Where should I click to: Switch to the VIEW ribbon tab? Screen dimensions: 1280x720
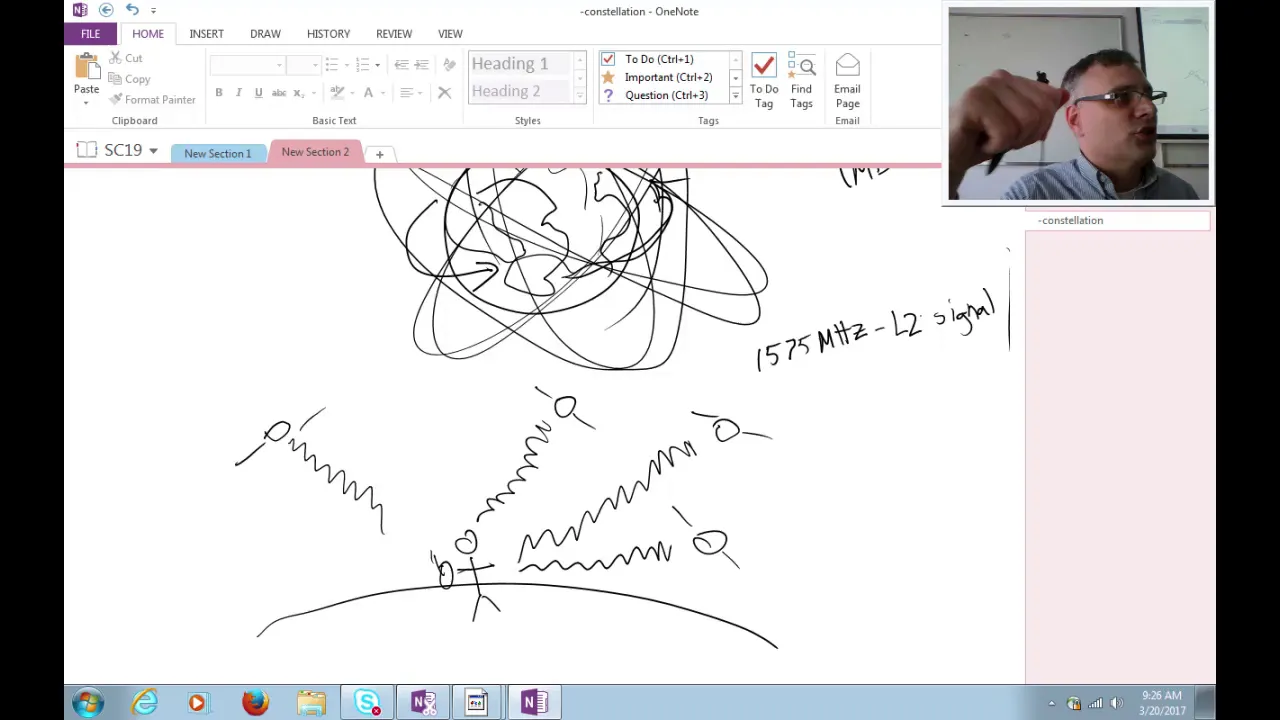click(x=450, y=34)
